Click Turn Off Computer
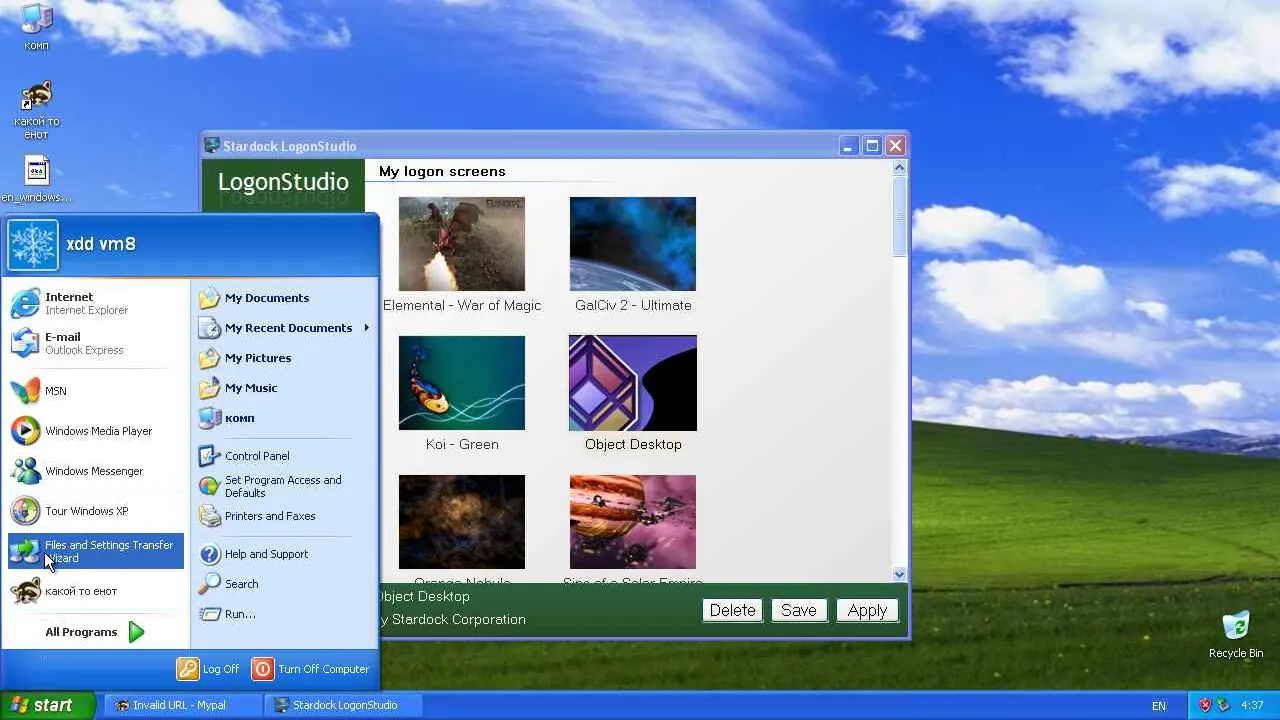The image size is (1280, 720). [311, 669]
